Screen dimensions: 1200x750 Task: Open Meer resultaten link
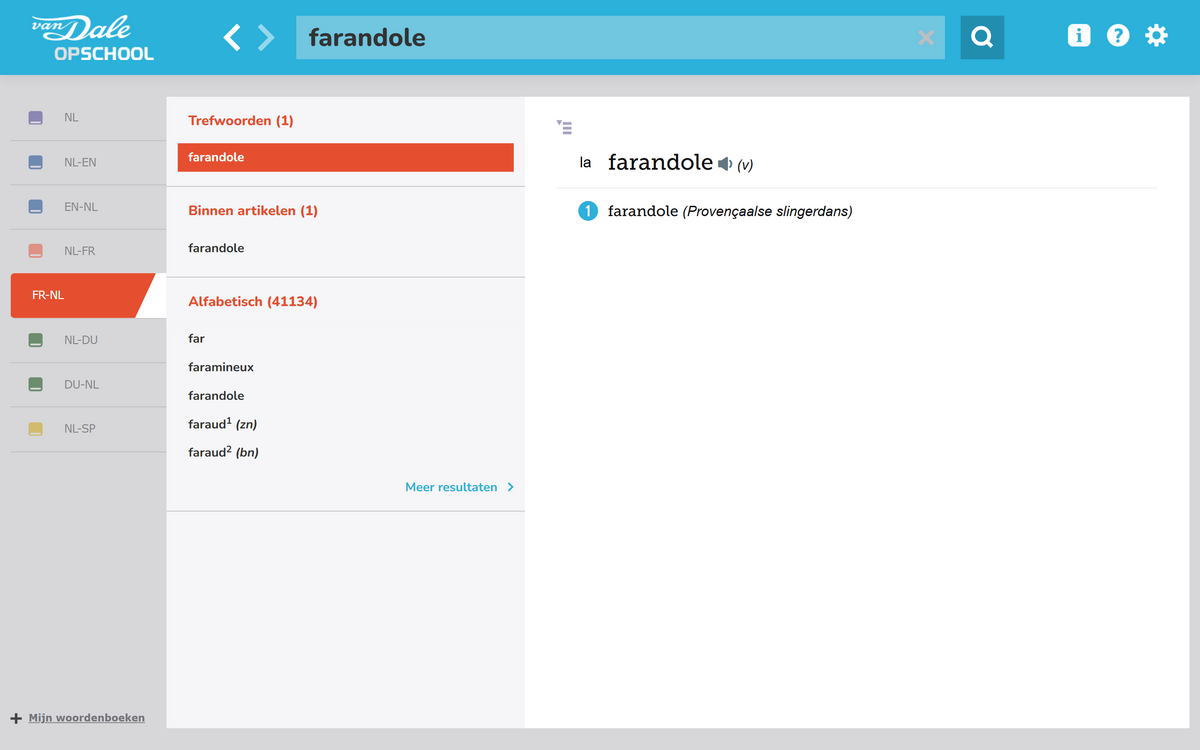point(451,487)
